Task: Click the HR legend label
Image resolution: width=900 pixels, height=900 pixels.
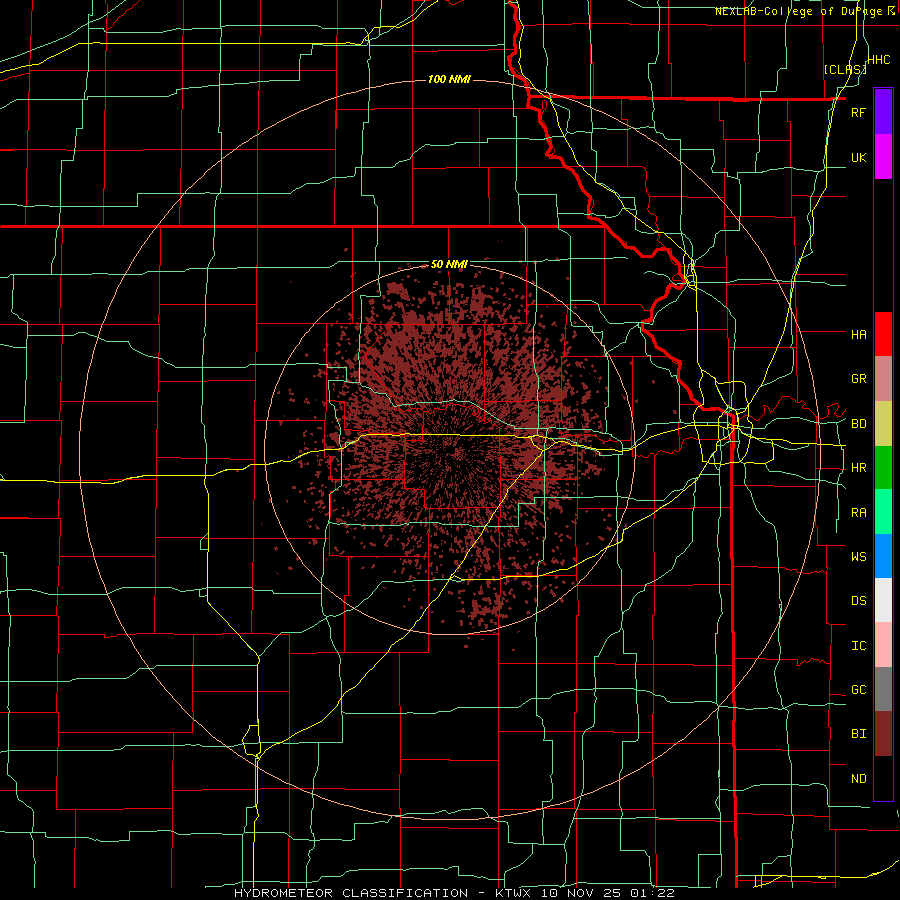Action: click(858, 468)
